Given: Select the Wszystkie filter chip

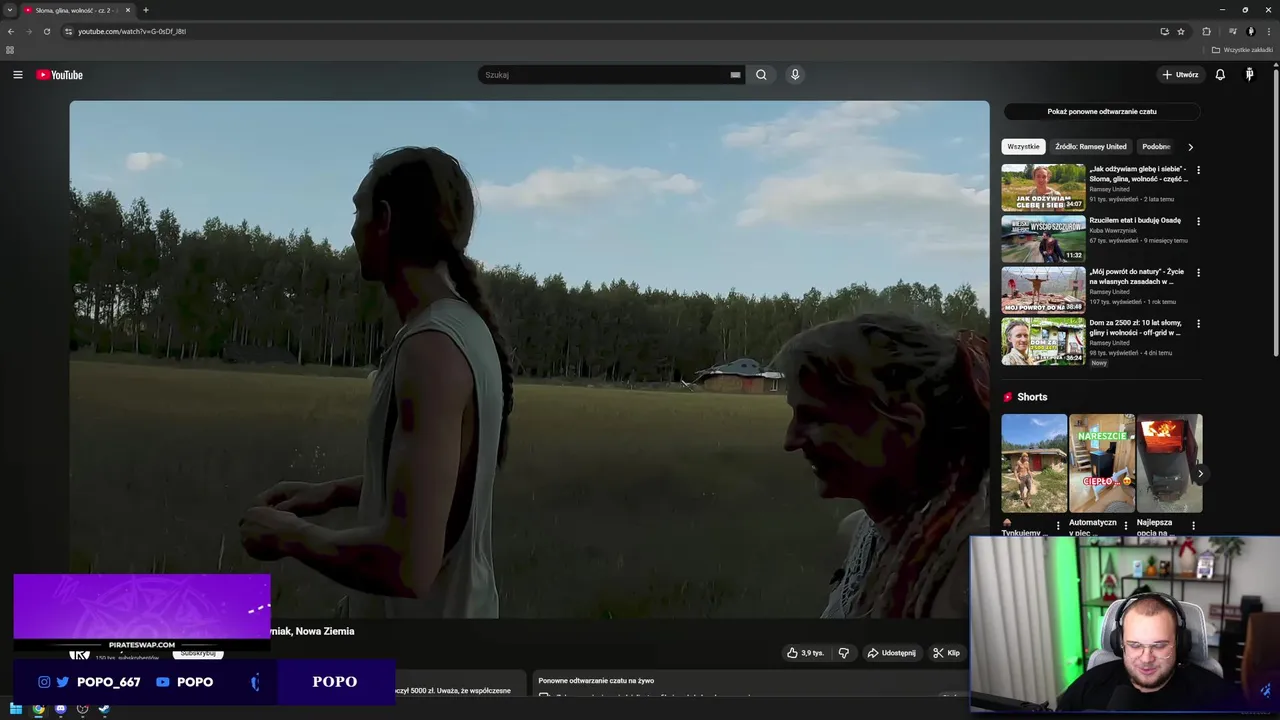Looking at the screenshot, I should [1023, 147].
